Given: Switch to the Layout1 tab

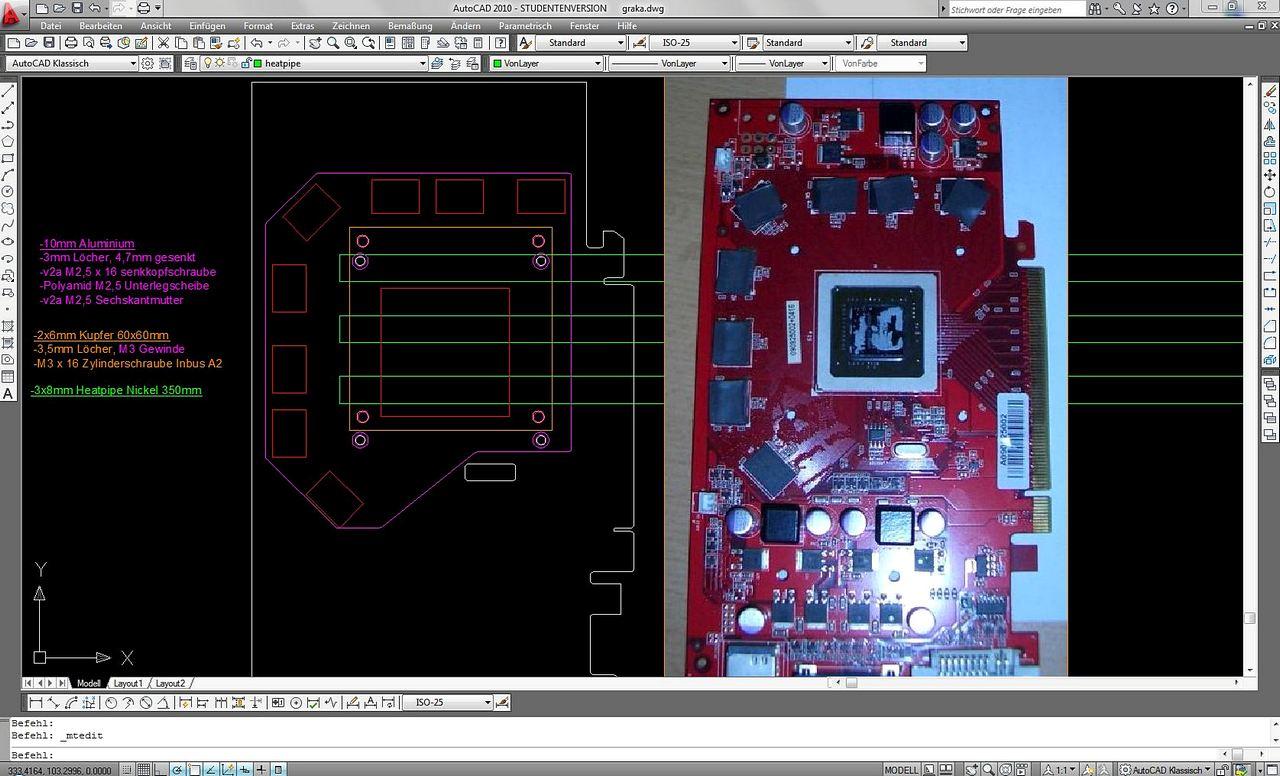Looking at the screenshot, I should pyautogui.click(x=128, y=683).
